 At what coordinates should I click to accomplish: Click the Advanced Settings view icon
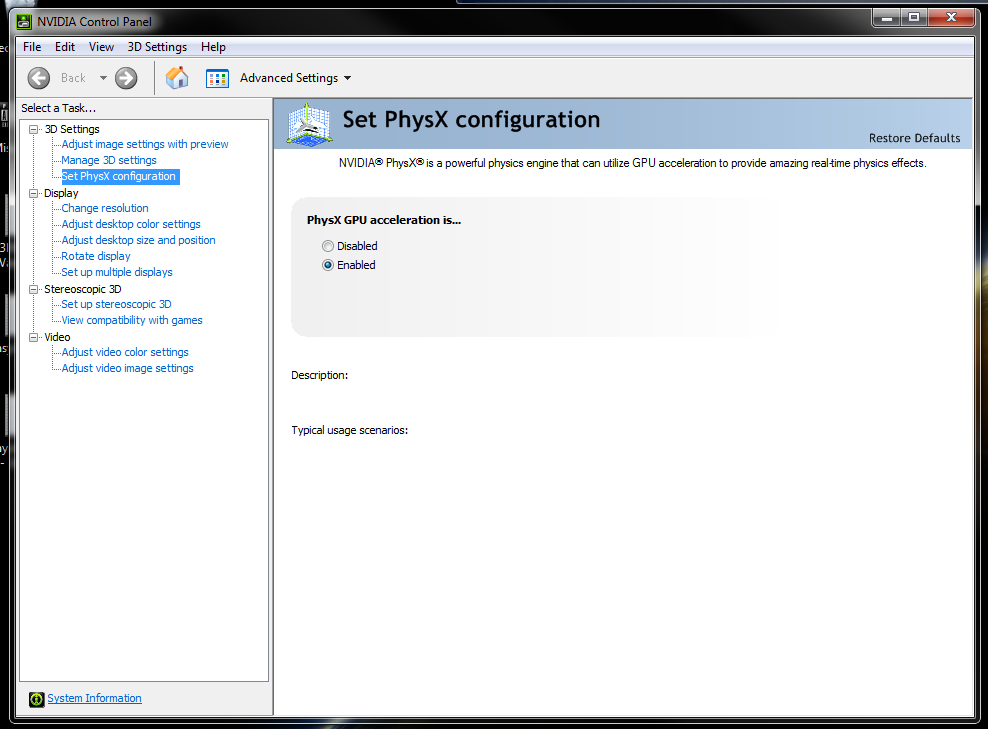(217, 78)
